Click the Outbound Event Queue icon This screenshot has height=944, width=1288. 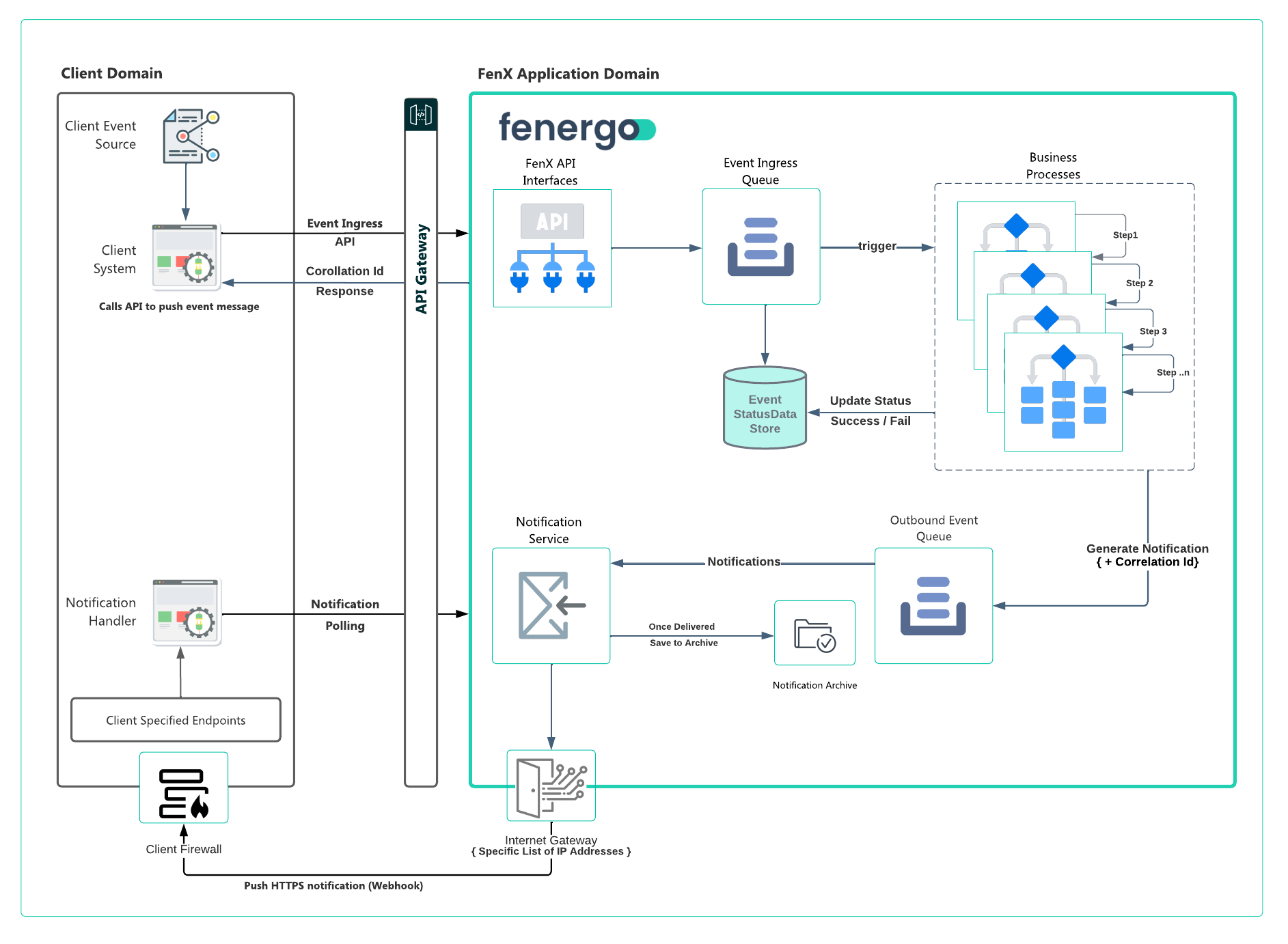[933, 606]
